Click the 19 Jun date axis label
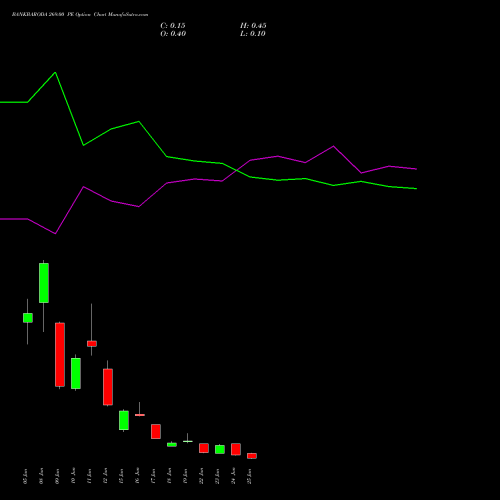The width and height of the screenshot is (500, 500). click(x=186, y=476)
